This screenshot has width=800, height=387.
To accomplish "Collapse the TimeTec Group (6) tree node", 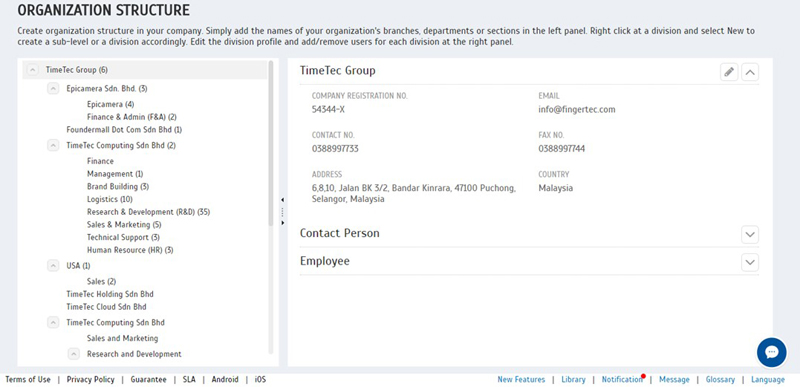I will [33, 70].
